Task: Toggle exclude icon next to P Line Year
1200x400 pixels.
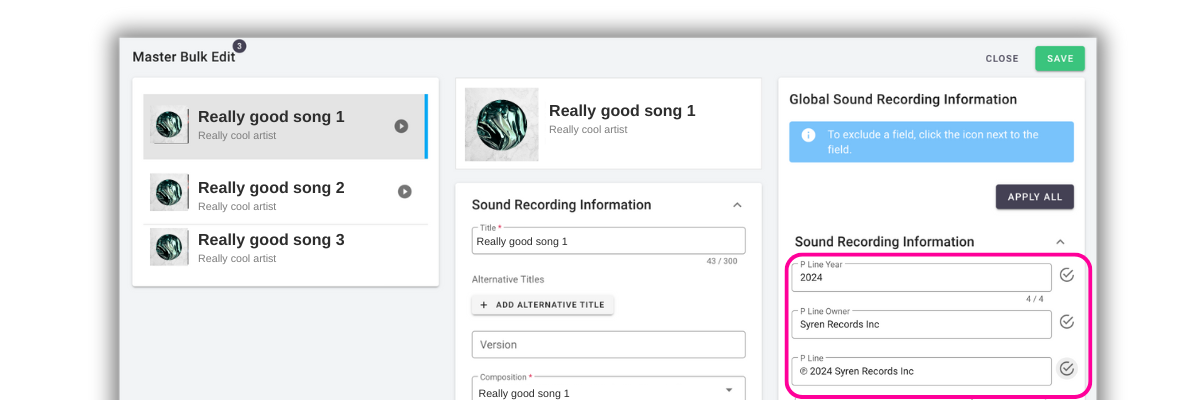Action: (1066, 275)
